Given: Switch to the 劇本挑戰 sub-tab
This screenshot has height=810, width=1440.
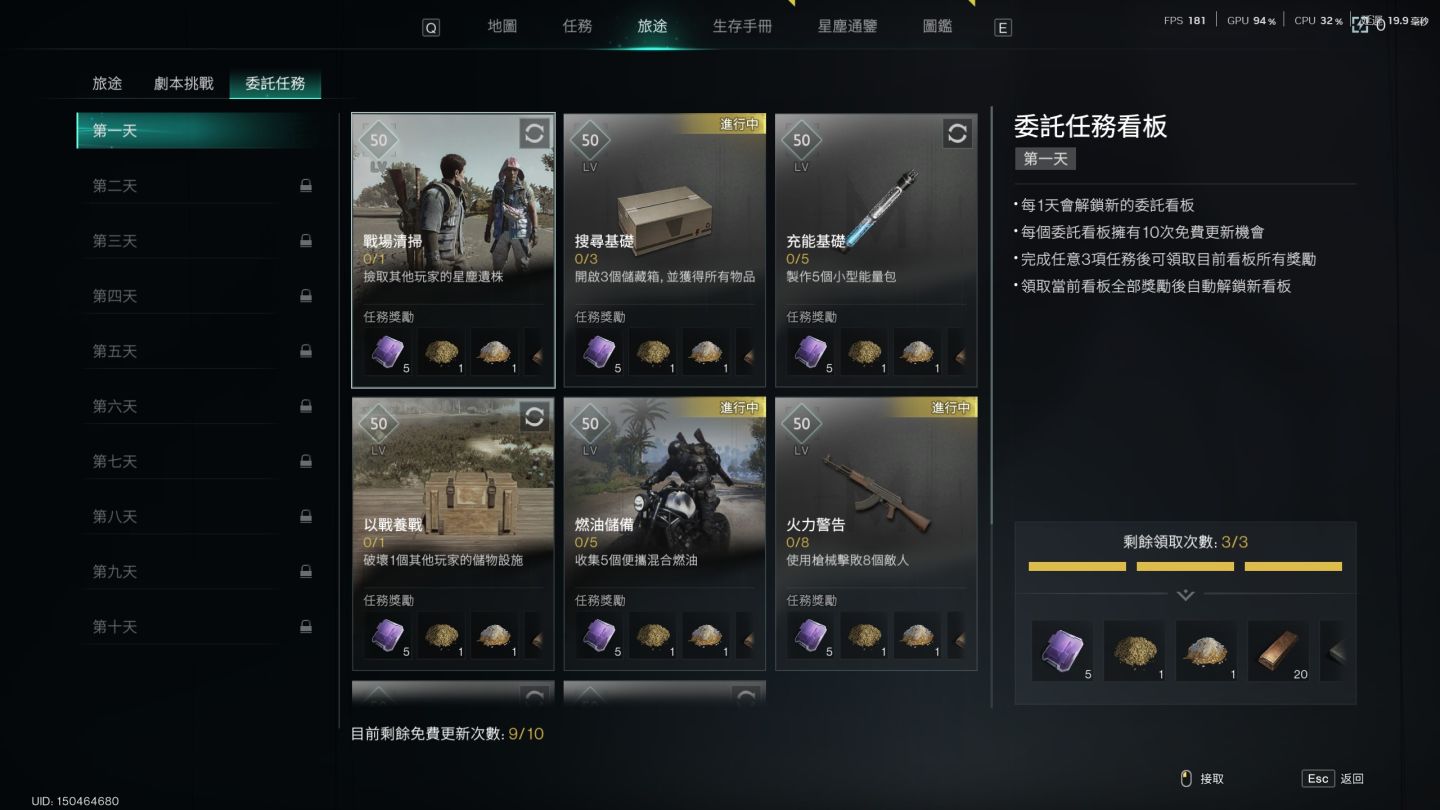Looking at the screenshot, I should point(184,84).
